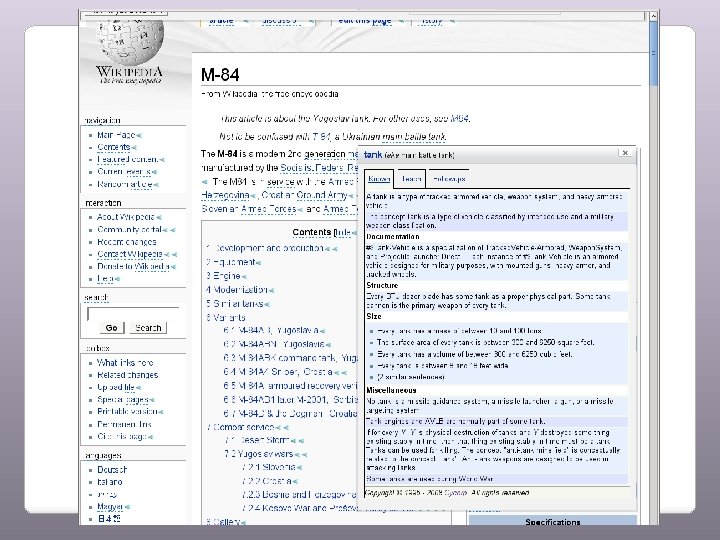
Task: Expand the '(2 similar sentences)' entry
Action: (411, 377)
